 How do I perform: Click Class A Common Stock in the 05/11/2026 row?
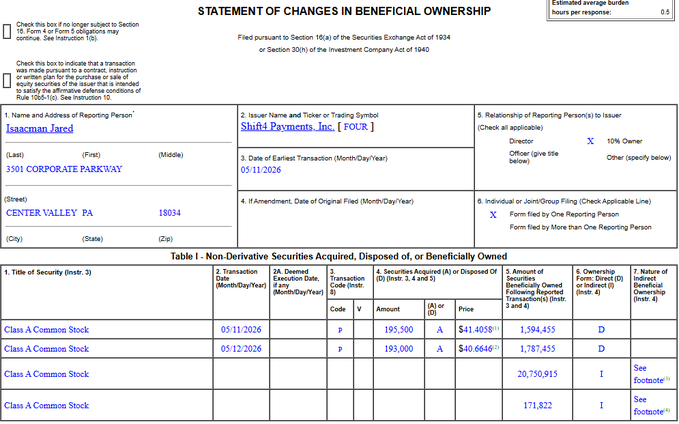[x=46, y=330]
